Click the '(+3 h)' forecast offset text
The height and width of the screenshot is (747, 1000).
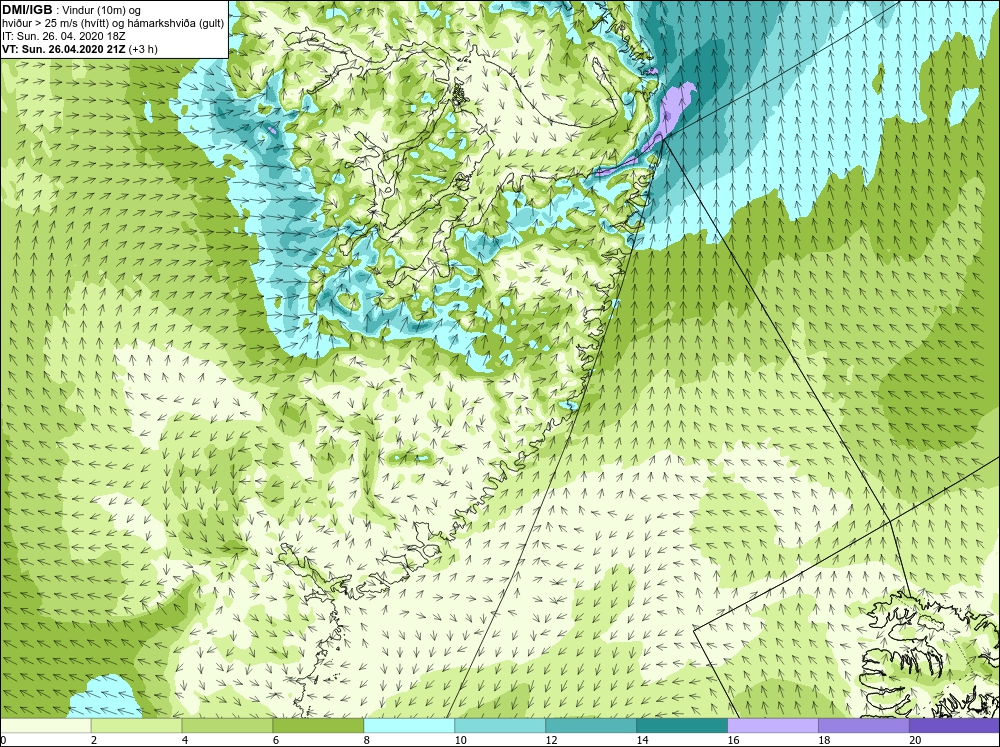tap(143, 48)
